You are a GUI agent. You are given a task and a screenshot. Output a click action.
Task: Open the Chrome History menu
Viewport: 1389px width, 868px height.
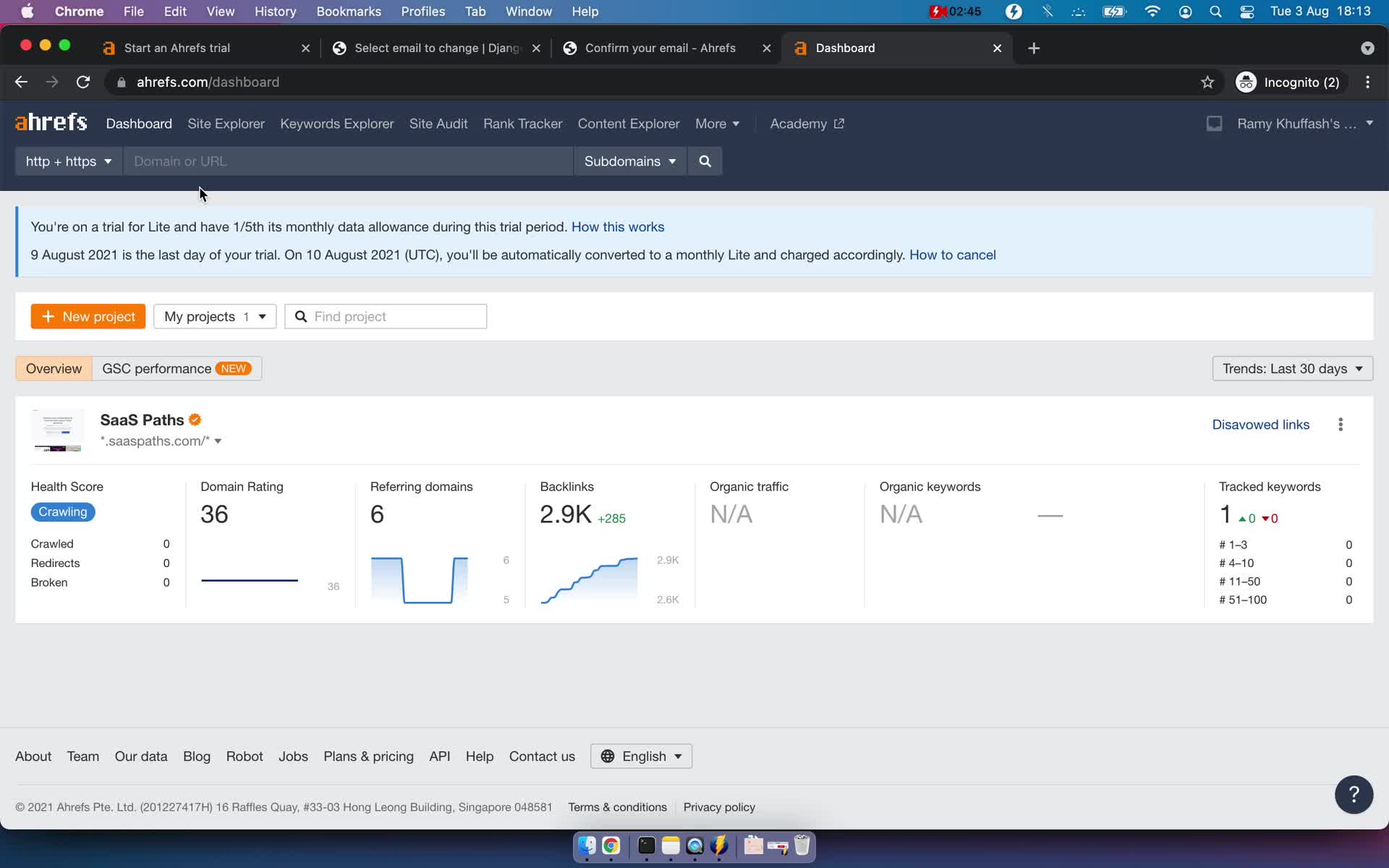pos(275,12)
